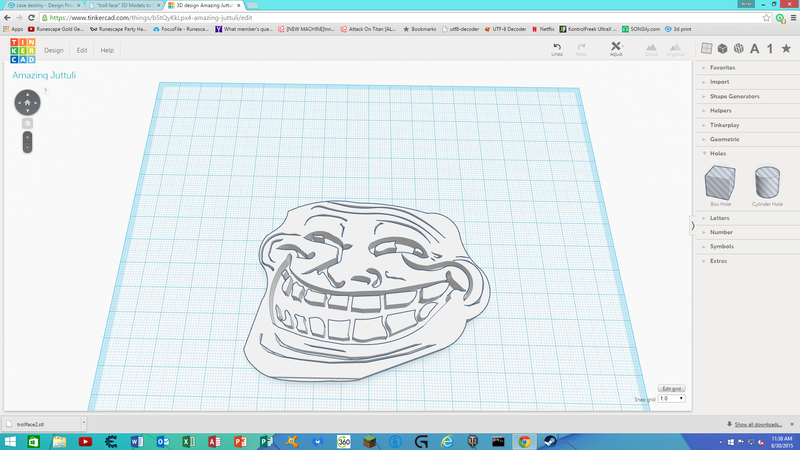
Task: Open the Design menu
Action: click(54, 50)
